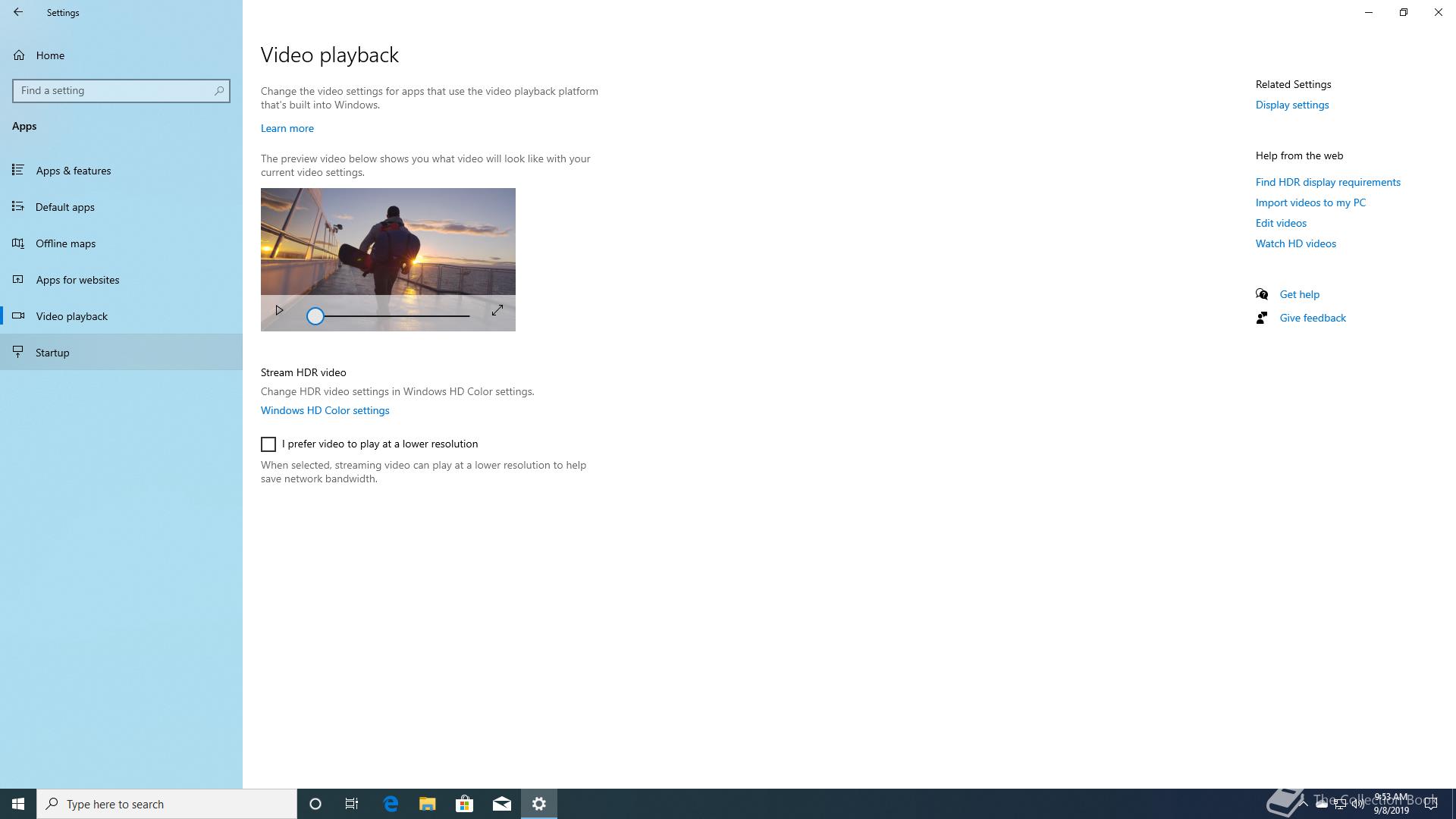Open Windows HD Color settings link
Viewport: 1456px width, 819px height.
pyautogui.click(x=325, y=410)
